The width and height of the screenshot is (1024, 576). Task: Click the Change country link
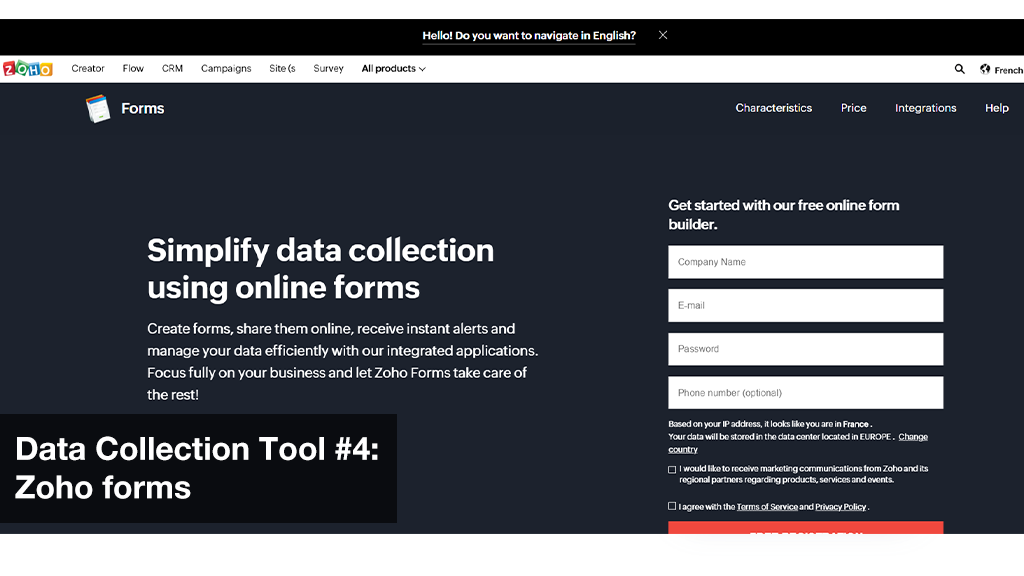[x=912, y=437]
